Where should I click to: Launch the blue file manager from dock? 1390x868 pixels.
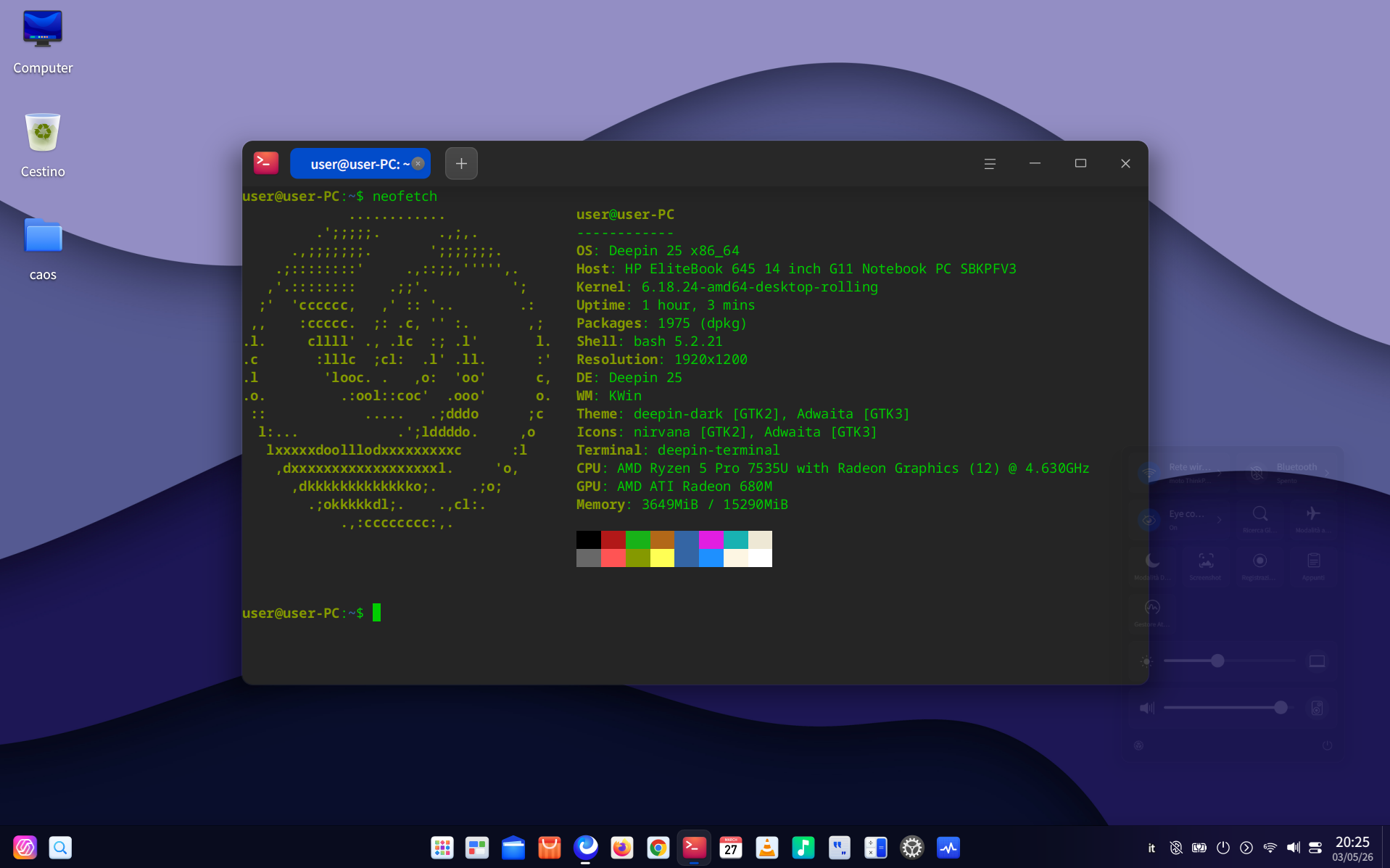click(513, 847)
